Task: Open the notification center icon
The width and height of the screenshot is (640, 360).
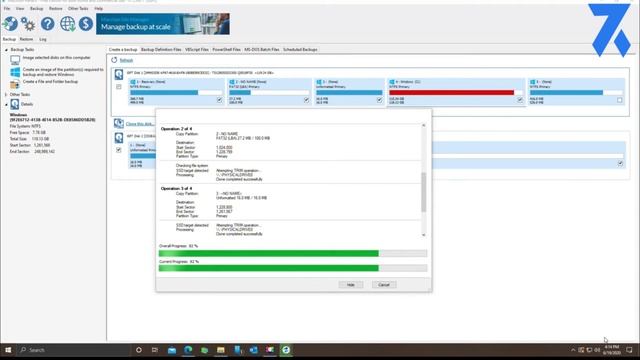Action: [629, 350]
